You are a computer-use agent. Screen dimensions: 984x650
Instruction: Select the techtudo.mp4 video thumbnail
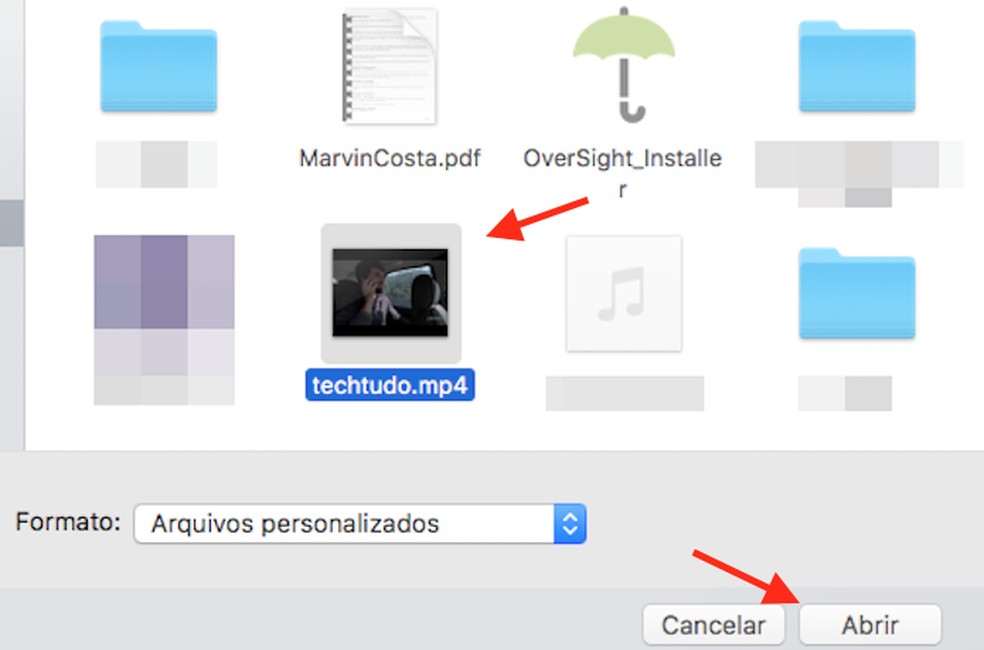click(x=390, y=293)
